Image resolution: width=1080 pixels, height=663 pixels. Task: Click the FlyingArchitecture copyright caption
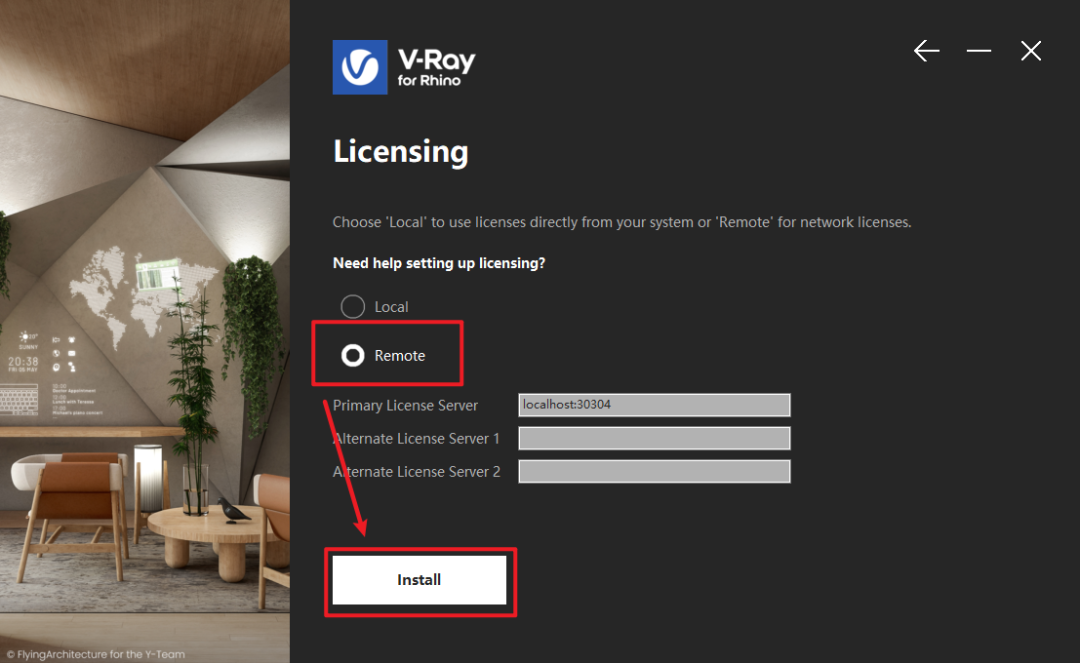pos(96,654)
